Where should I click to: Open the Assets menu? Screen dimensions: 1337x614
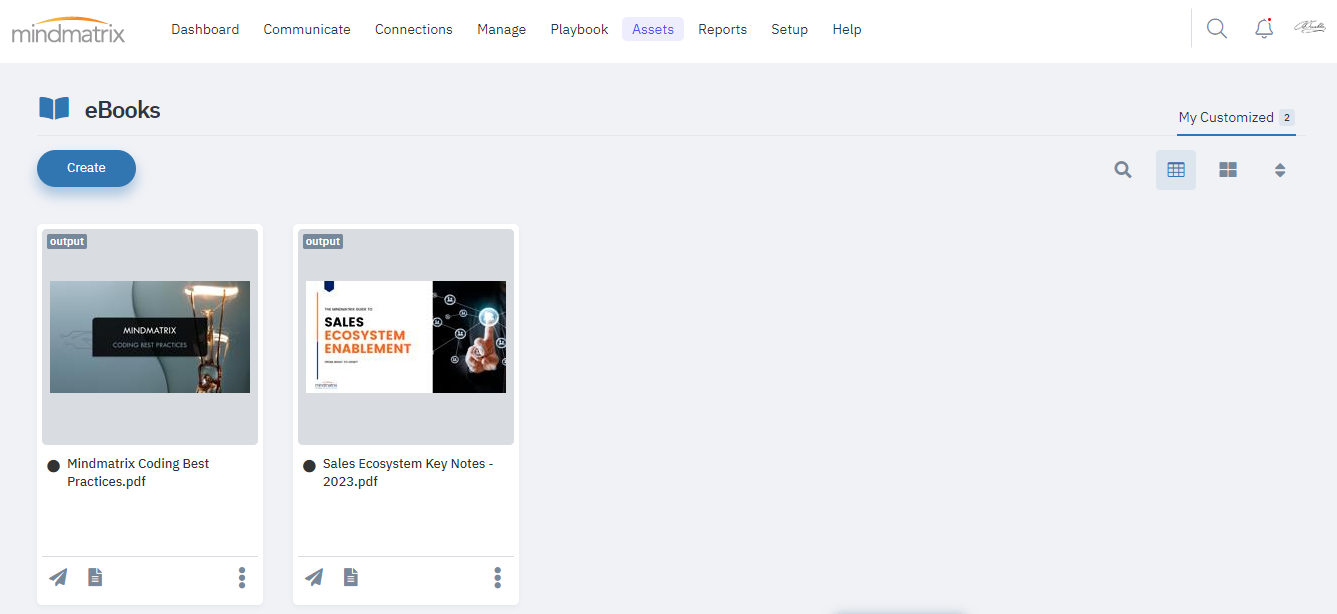pos(653,29)
